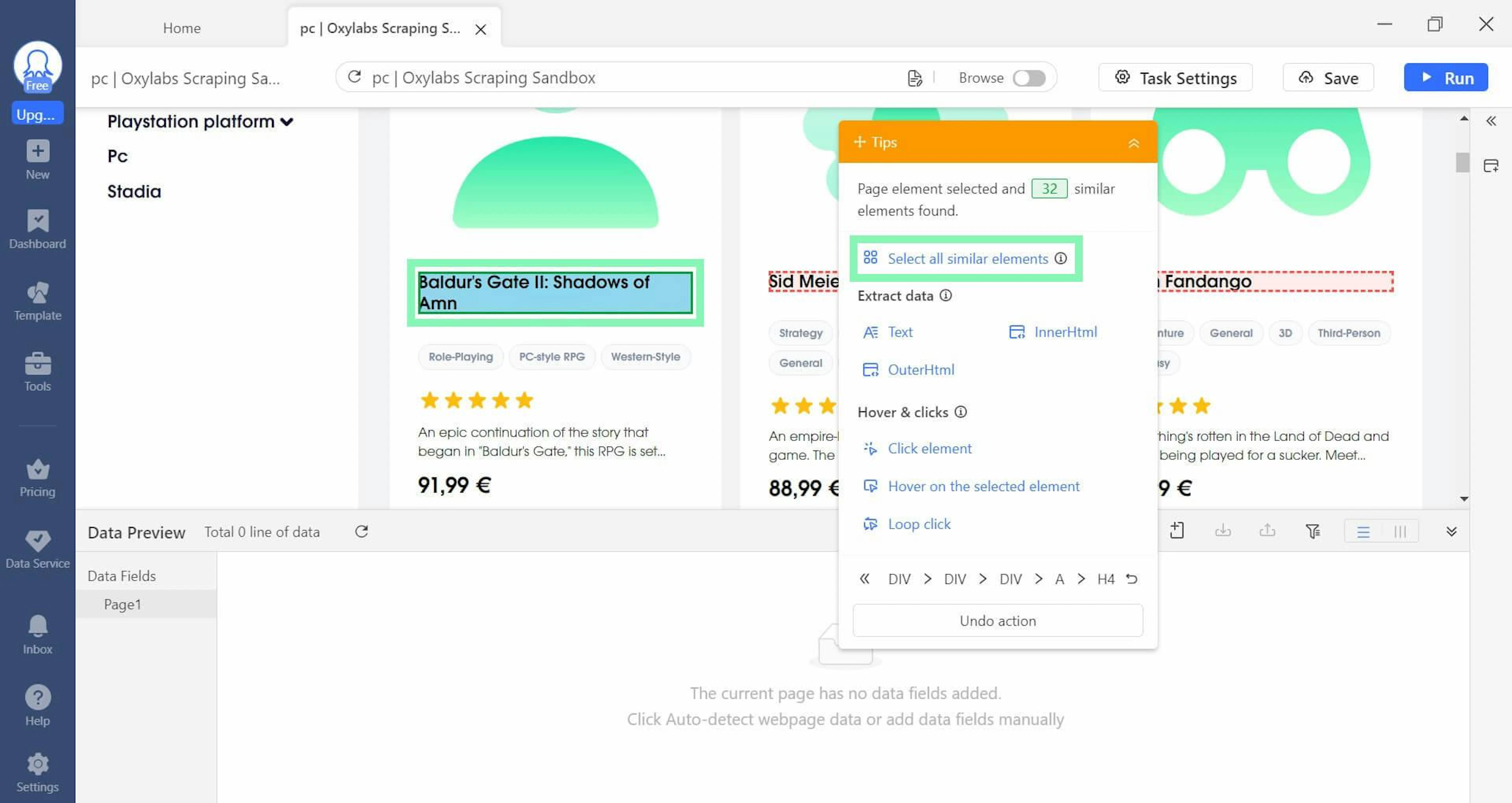Open the Stadia category link
This screenshot has width=1512, height=803.
pyautogui.click(x=134, y=191)
